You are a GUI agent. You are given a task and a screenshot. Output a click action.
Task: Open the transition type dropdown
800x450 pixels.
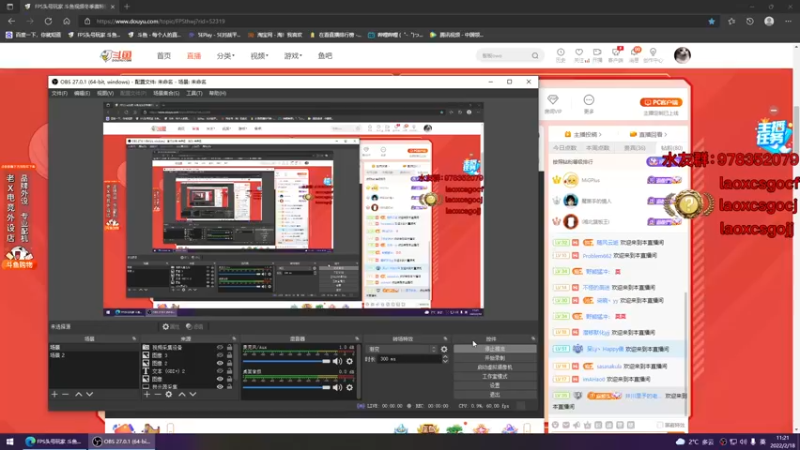[x=402, y=349]
